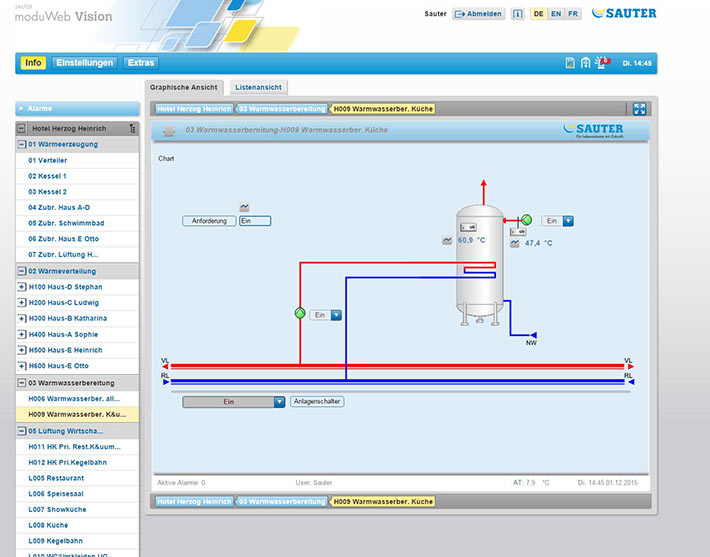The image size is (710, 557).
Task: Click the fullscreen expand icon
Action: [640, 109]
